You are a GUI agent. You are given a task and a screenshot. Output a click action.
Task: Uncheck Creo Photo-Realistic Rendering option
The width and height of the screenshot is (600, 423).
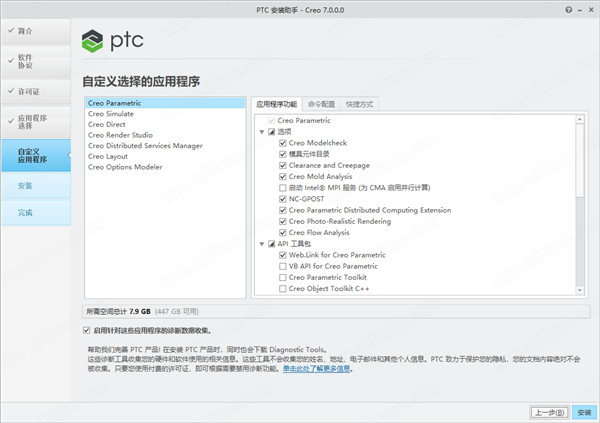pyautogui.click(x=282, y=221)
